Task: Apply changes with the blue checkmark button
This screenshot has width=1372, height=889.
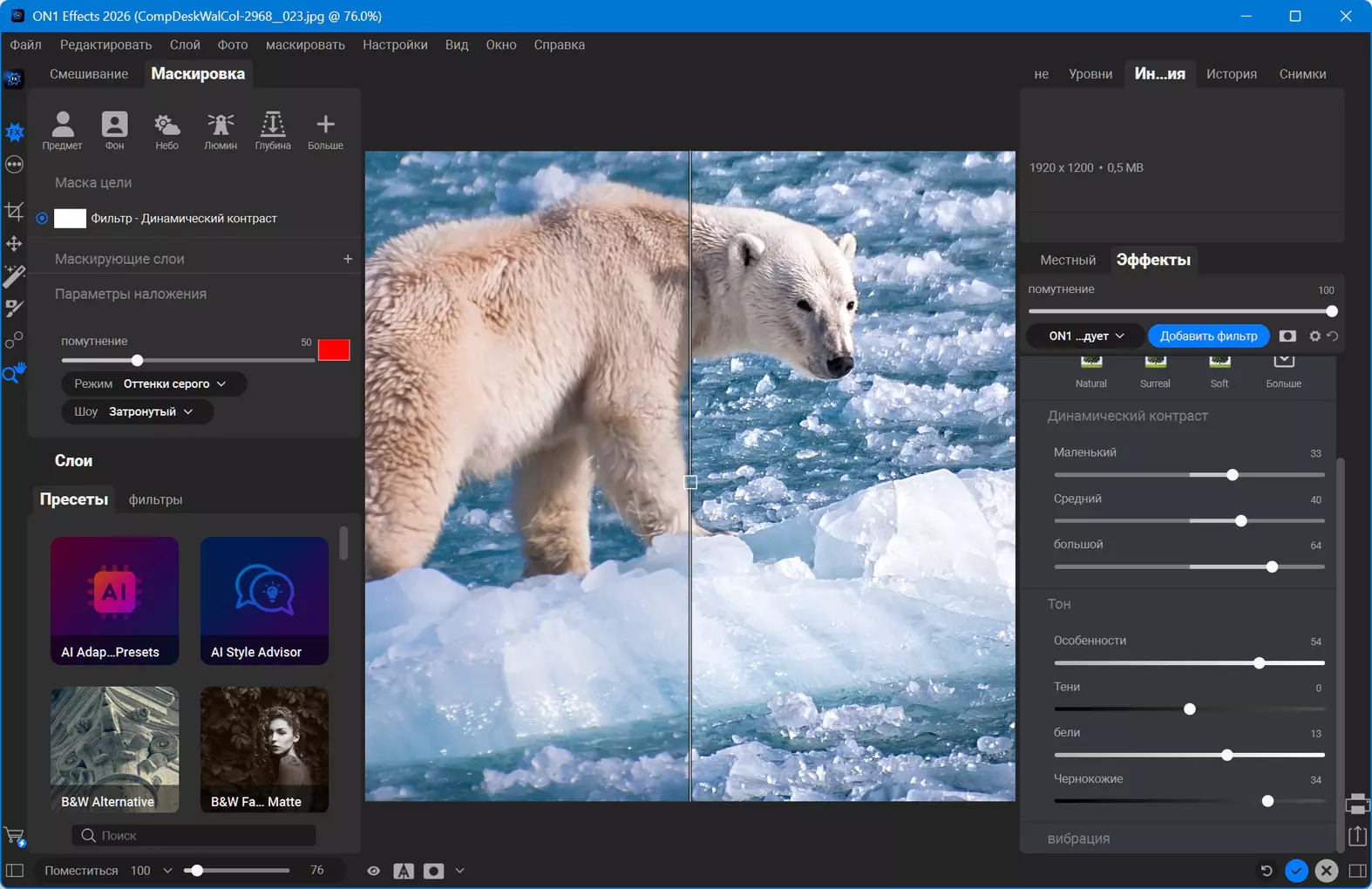Action: point(1296,871)
